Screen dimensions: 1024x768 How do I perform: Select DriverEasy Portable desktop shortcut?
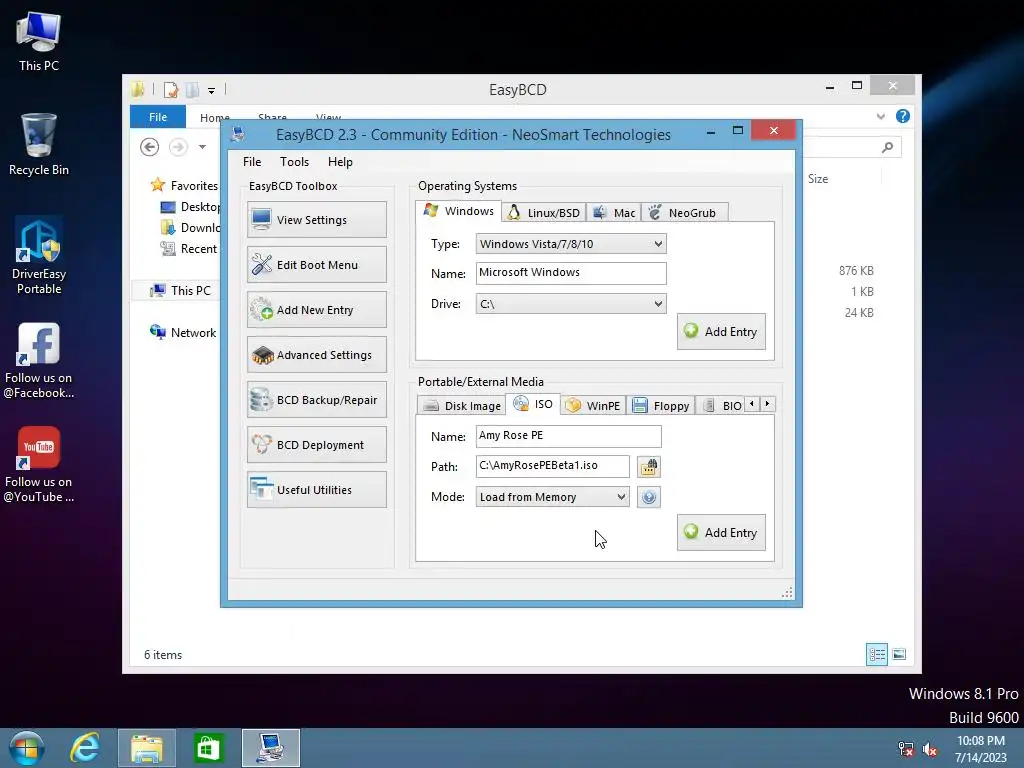[39, 256]
